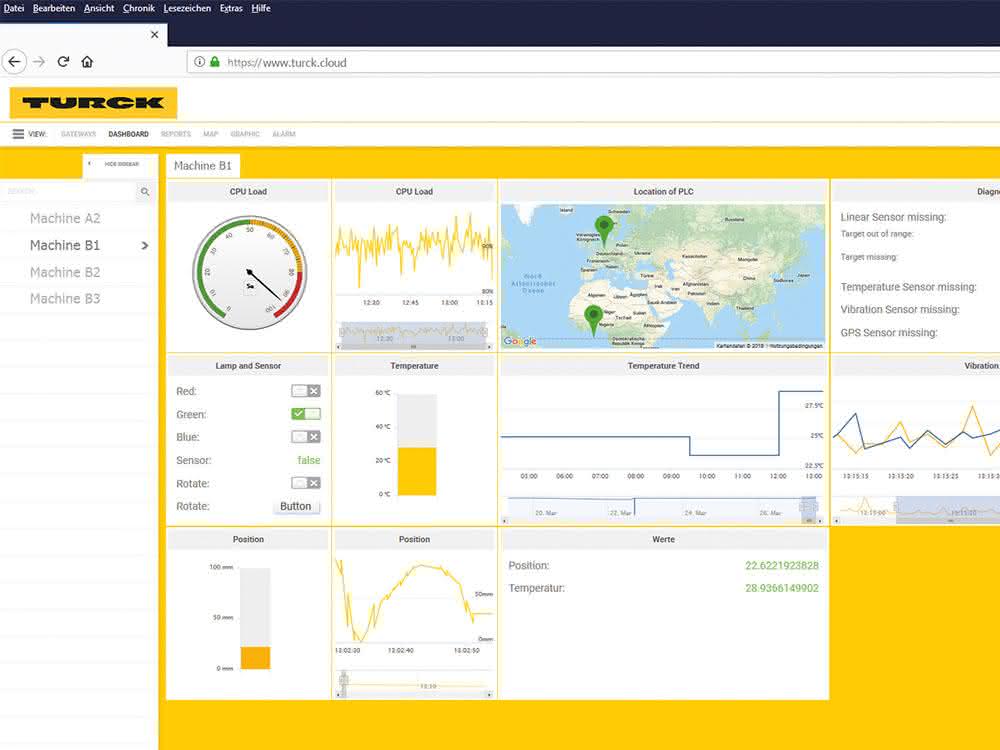The width and height of the screenshot is (1000, 750).
Task: Toggle the Blue lamp switch
Action: (x=305, y=437)
